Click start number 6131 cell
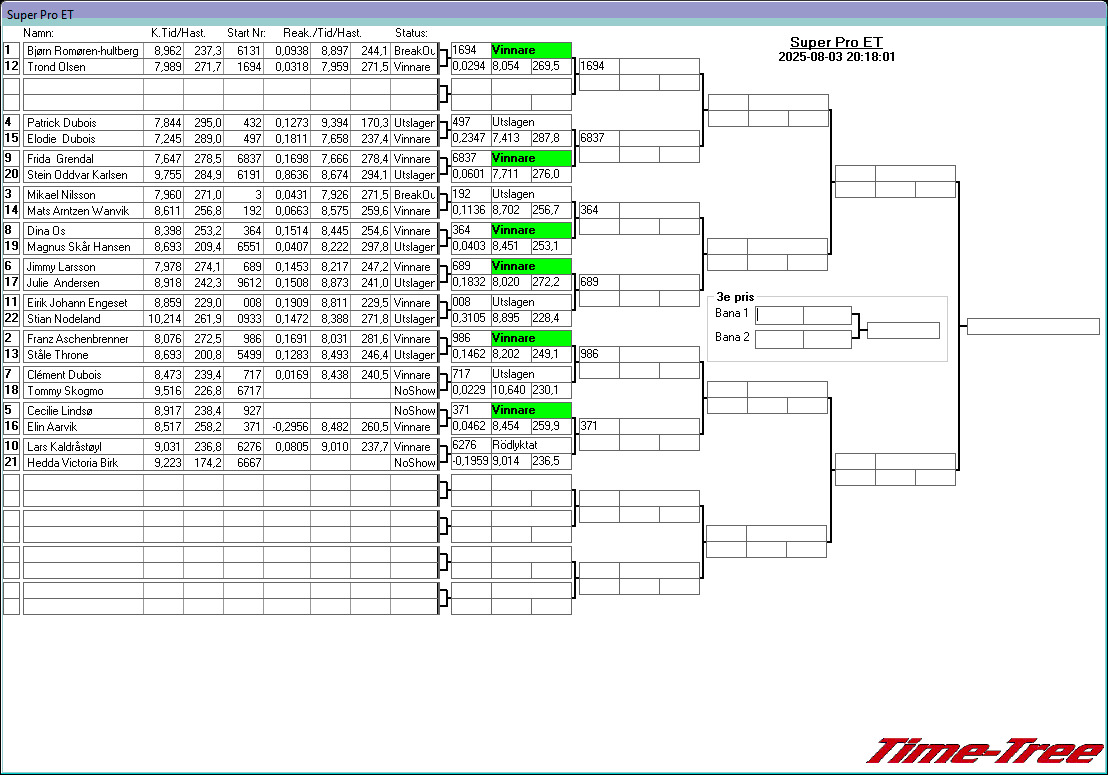The image size is (1108, 775). click(243, 51)
